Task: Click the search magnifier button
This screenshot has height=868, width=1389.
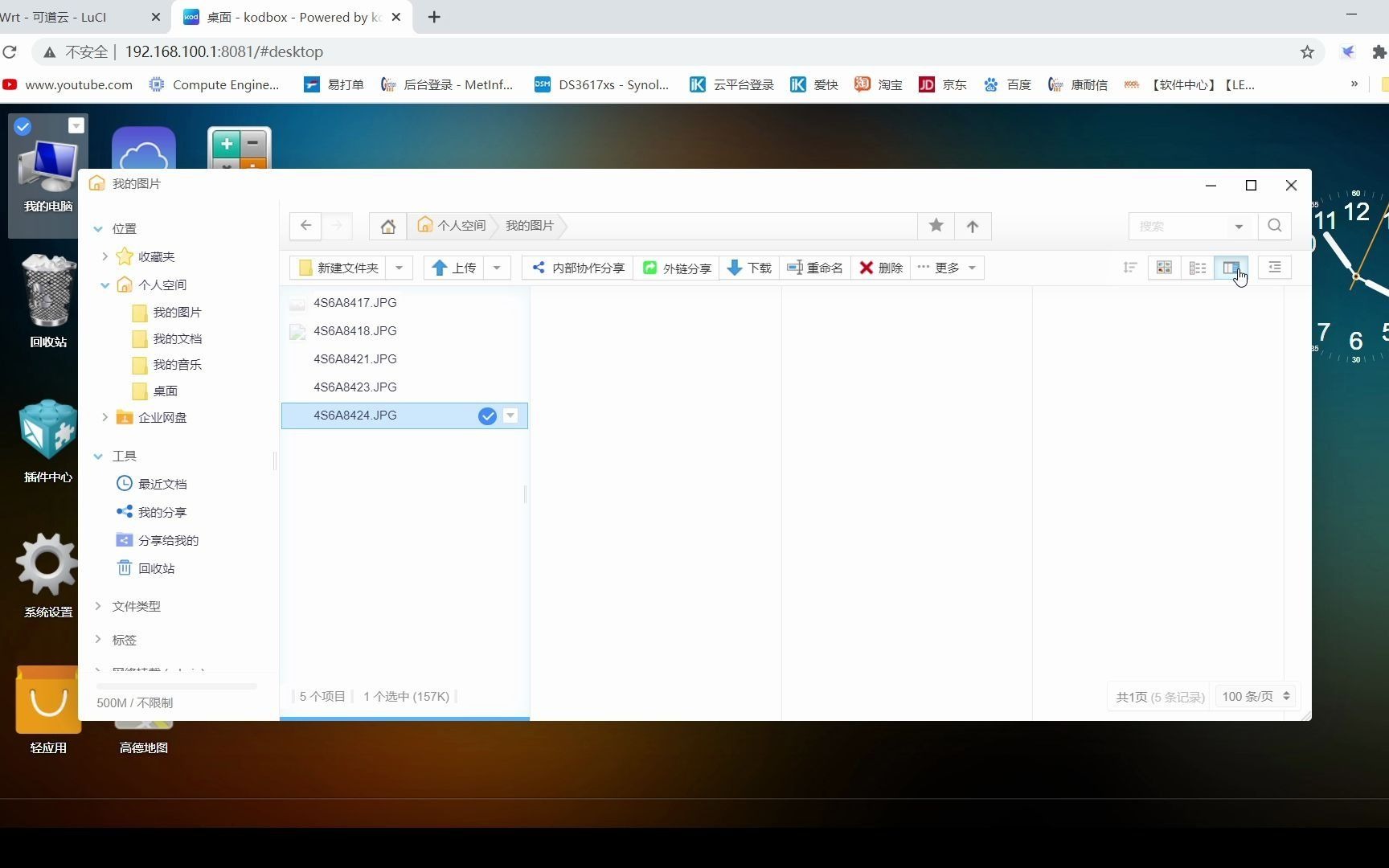Action: pyautogui.click(x=1275, y=226)
